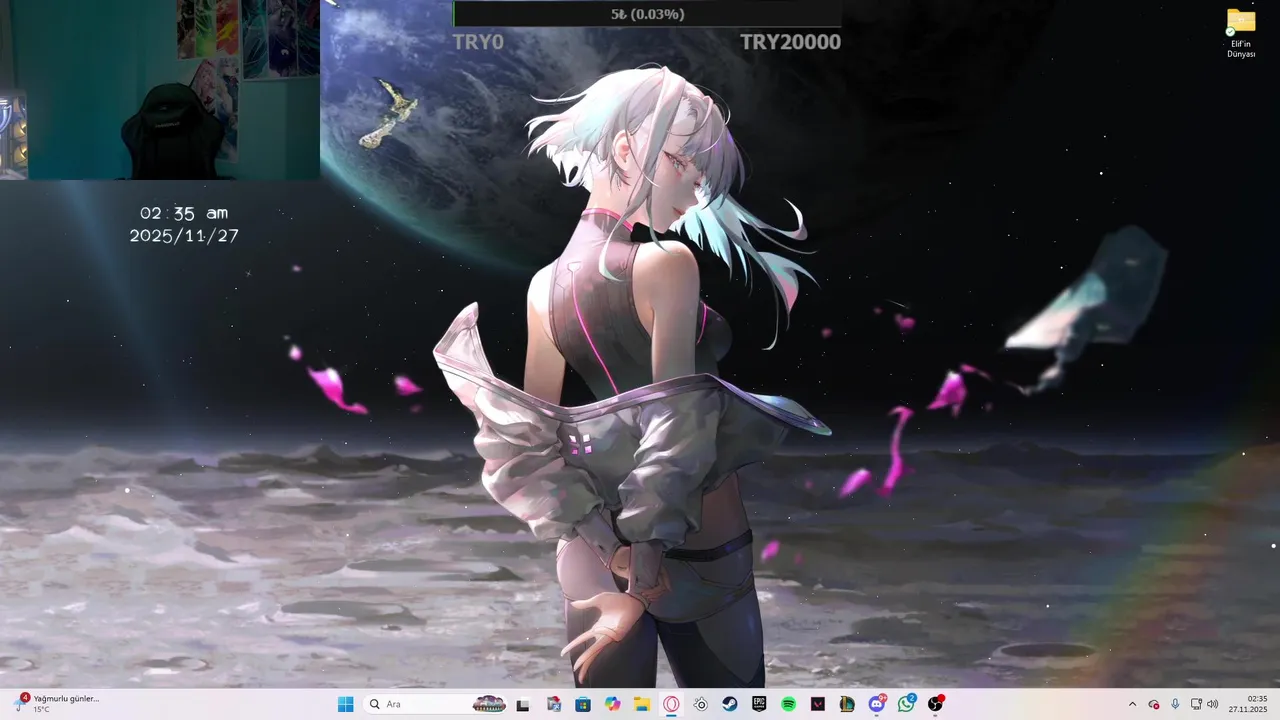Open OBS Studio from the taskbar

(x=935, y=704)
